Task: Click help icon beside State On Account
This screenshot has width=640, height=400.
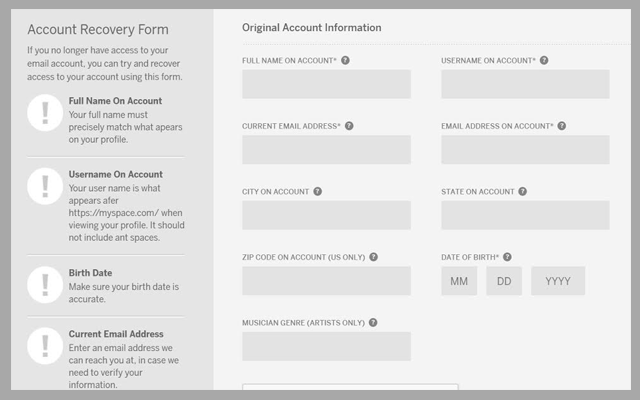Action: click(522, 191)
